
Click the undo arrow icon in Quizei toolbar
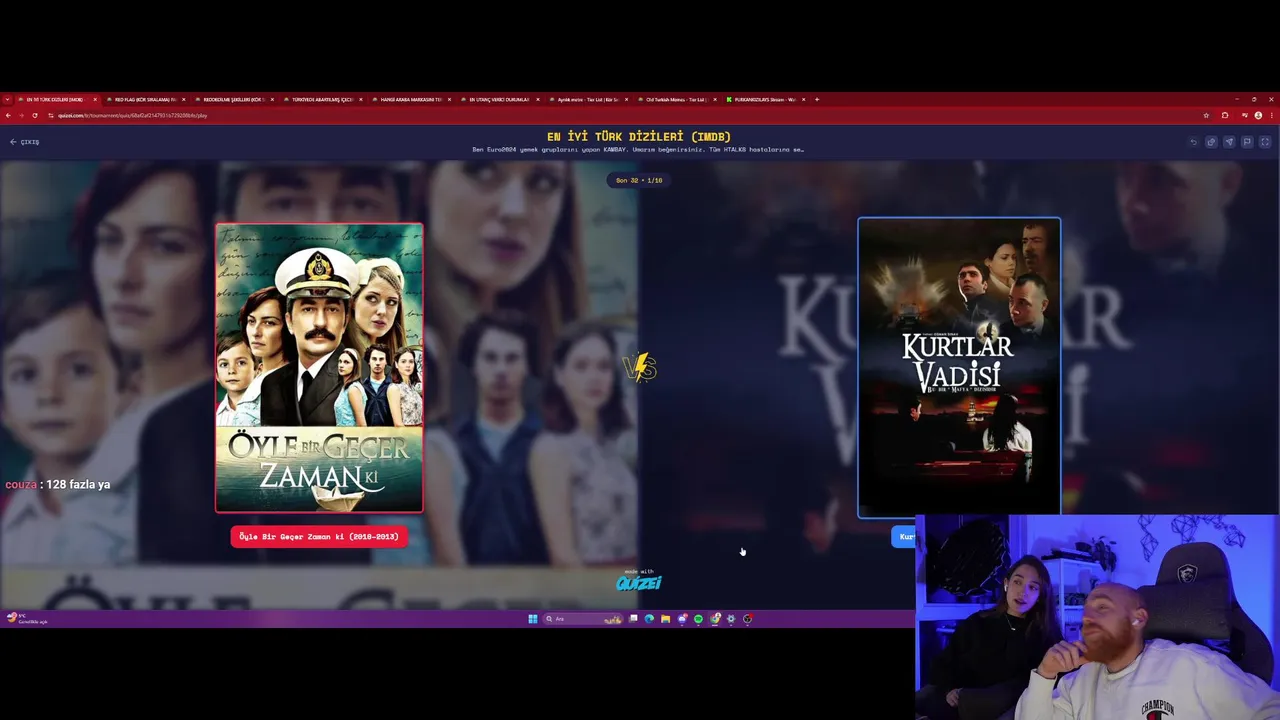(1193, 142)
